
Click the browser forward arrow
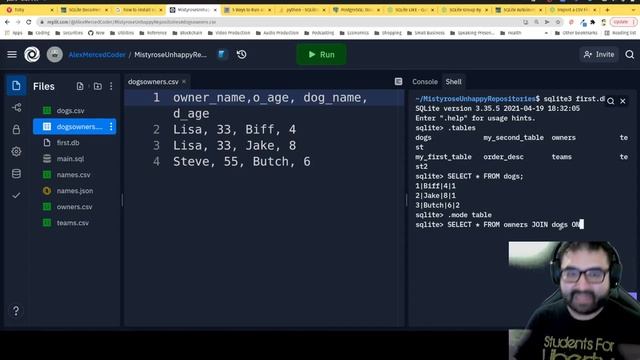(18, 22)
